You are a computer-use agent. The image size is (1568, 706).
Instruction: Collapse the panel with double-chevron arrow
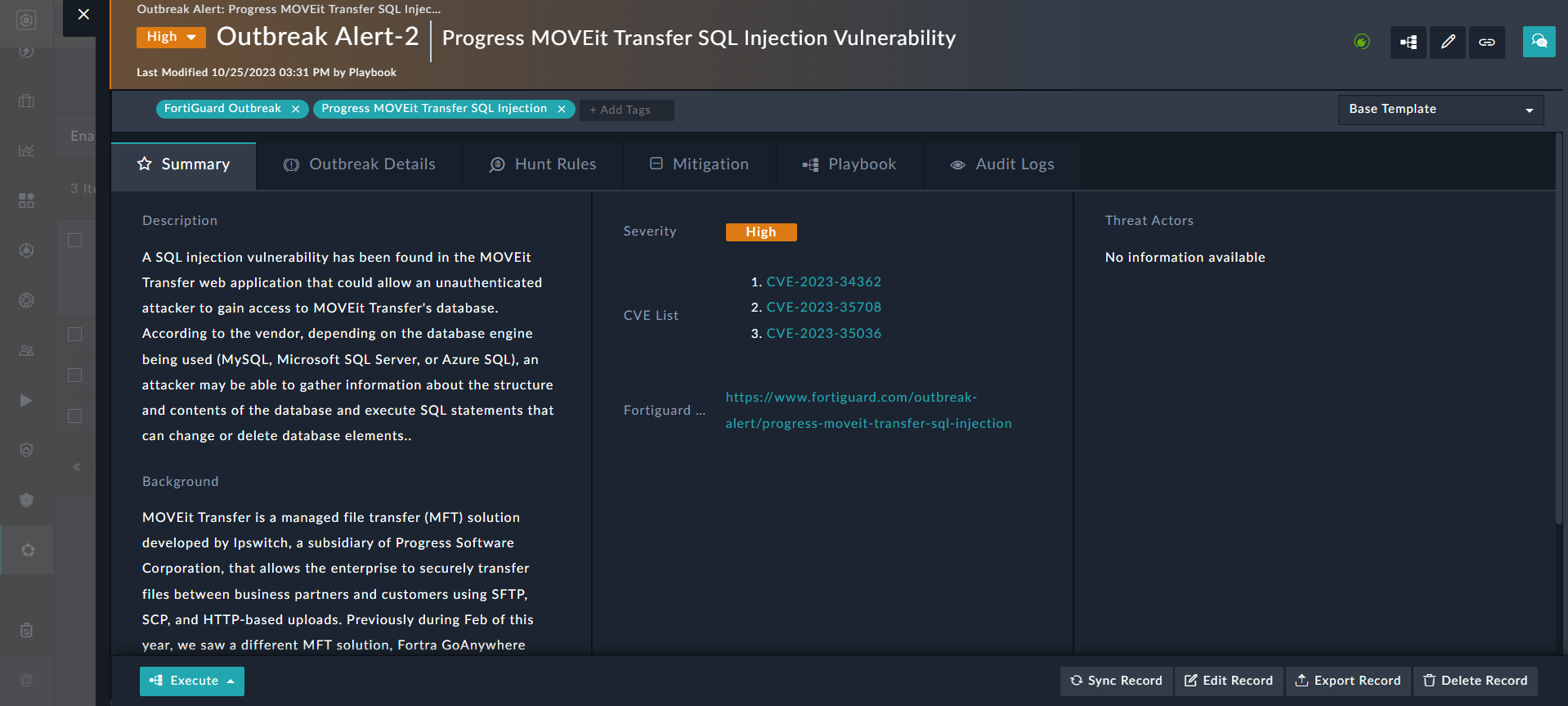pos(76,467)
